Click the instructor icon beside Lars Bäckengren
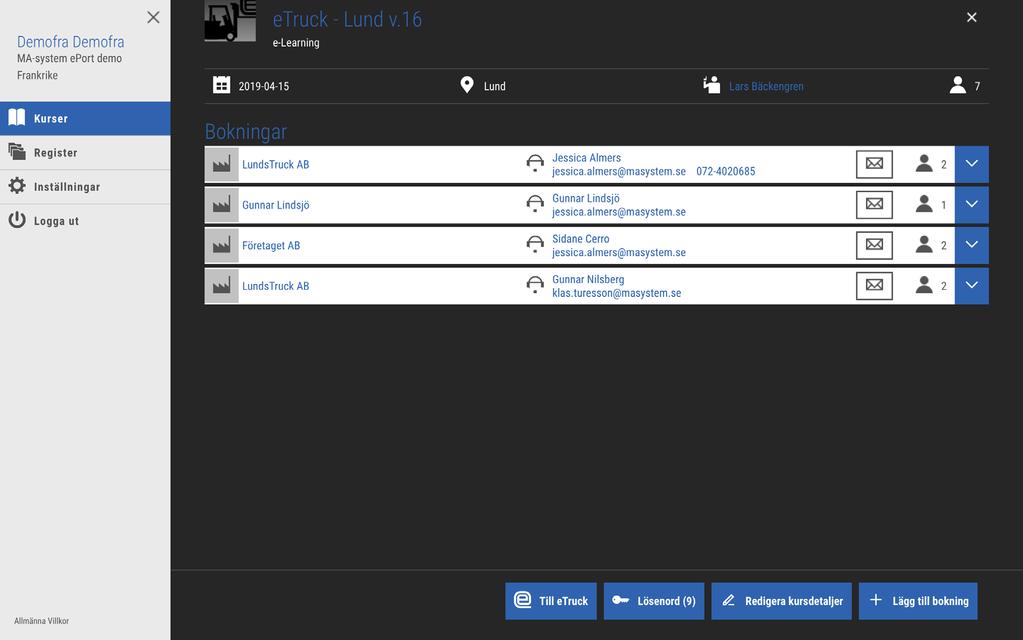The image size is (1023, 640). (712, 85)
